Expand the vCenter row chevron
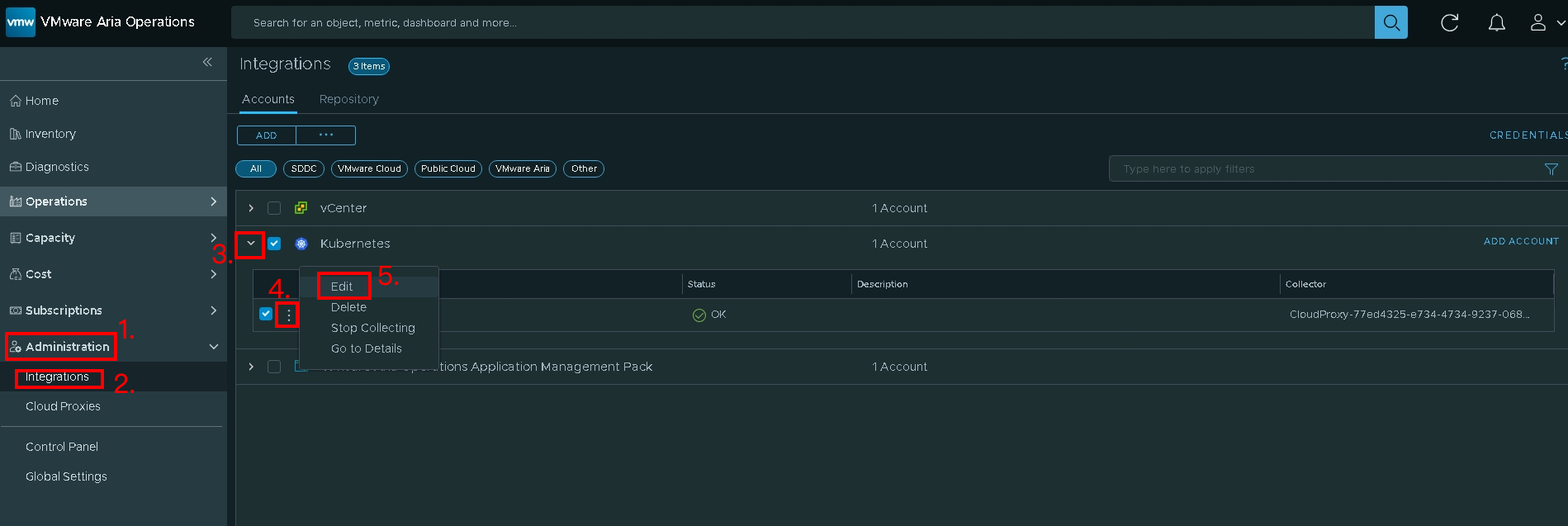Image resolution: width=1568 pixels, height=526 pixels. click(x=251, y=208)
